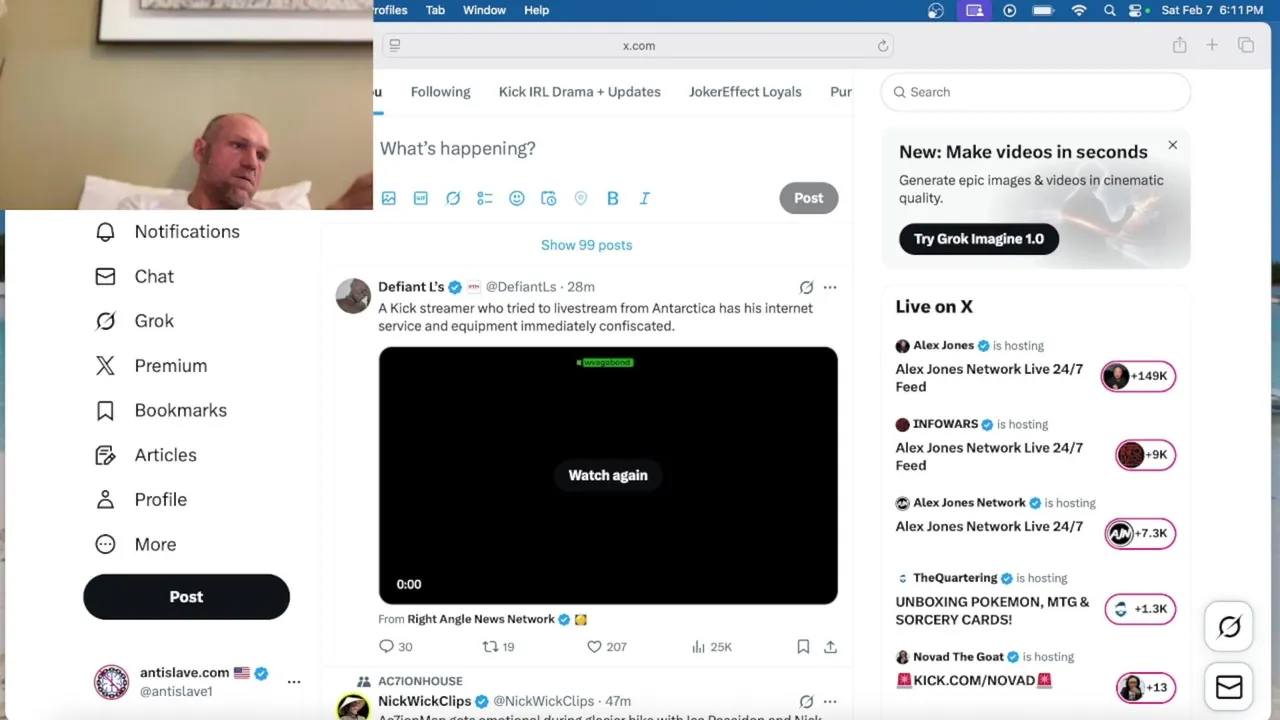Open Spotlight search in menu bar

click(x=1109, y=10)
